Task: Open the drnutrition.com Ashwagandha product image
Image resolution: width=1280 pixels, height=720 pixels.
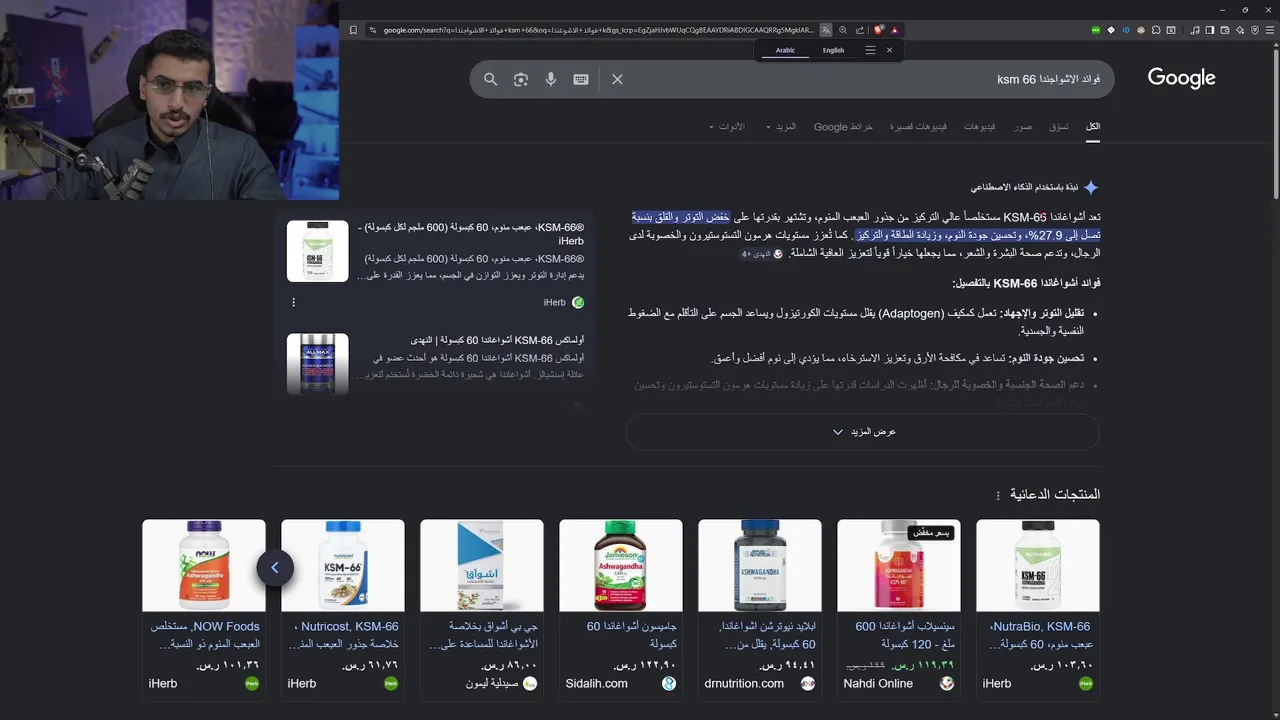Action: click(760, 566)
